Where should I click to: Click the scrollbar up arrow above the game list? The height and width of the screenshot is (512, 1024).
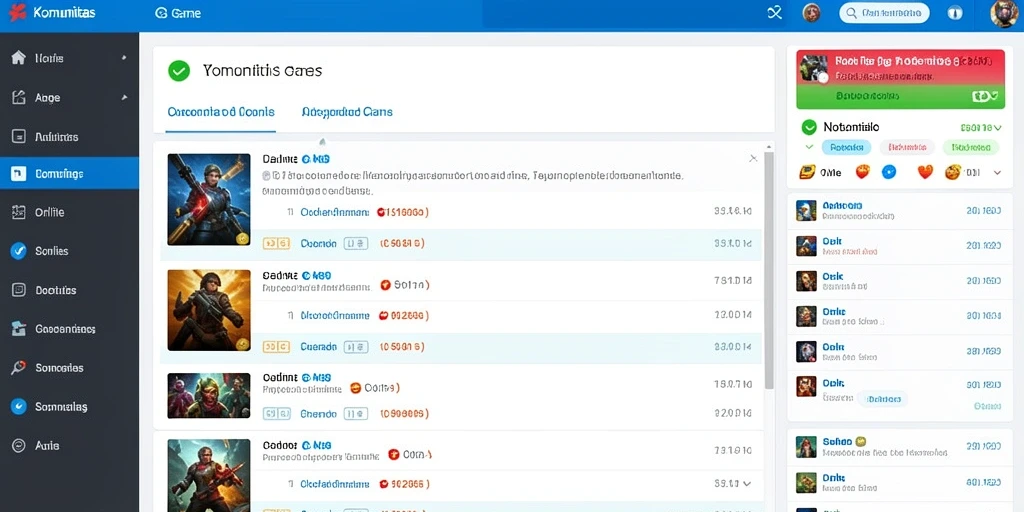(x=769, y=148)
